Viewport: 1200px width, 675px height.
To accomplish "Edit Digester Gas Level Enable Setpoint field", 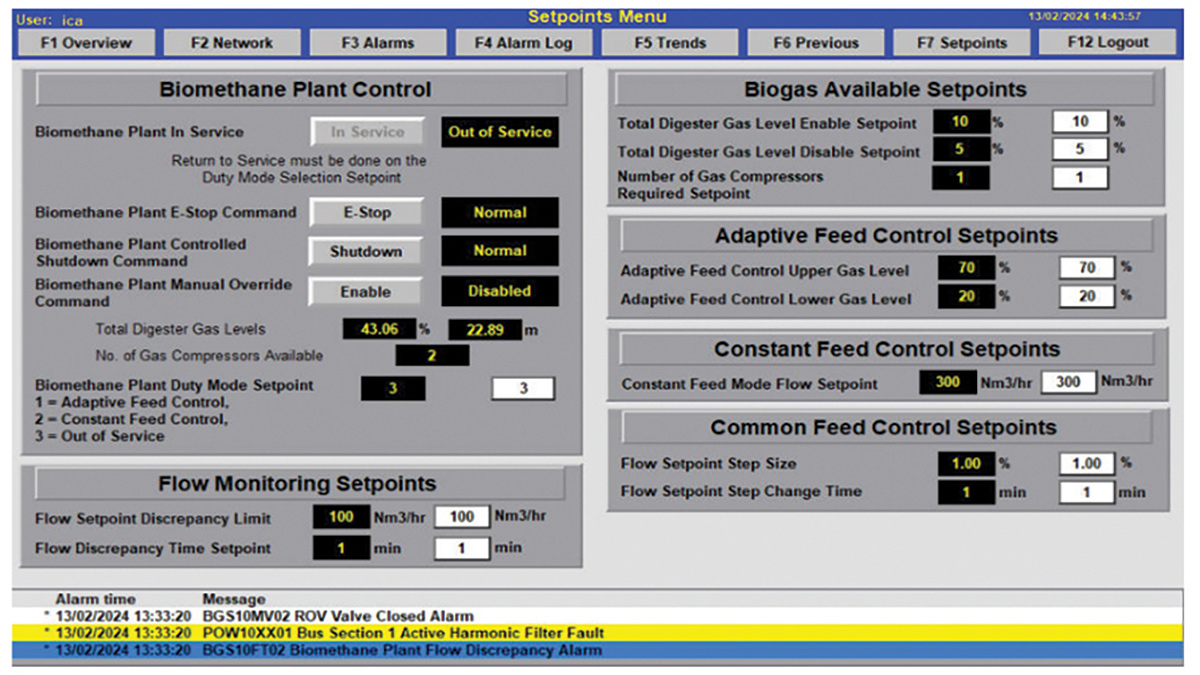I will (1080, 122).
